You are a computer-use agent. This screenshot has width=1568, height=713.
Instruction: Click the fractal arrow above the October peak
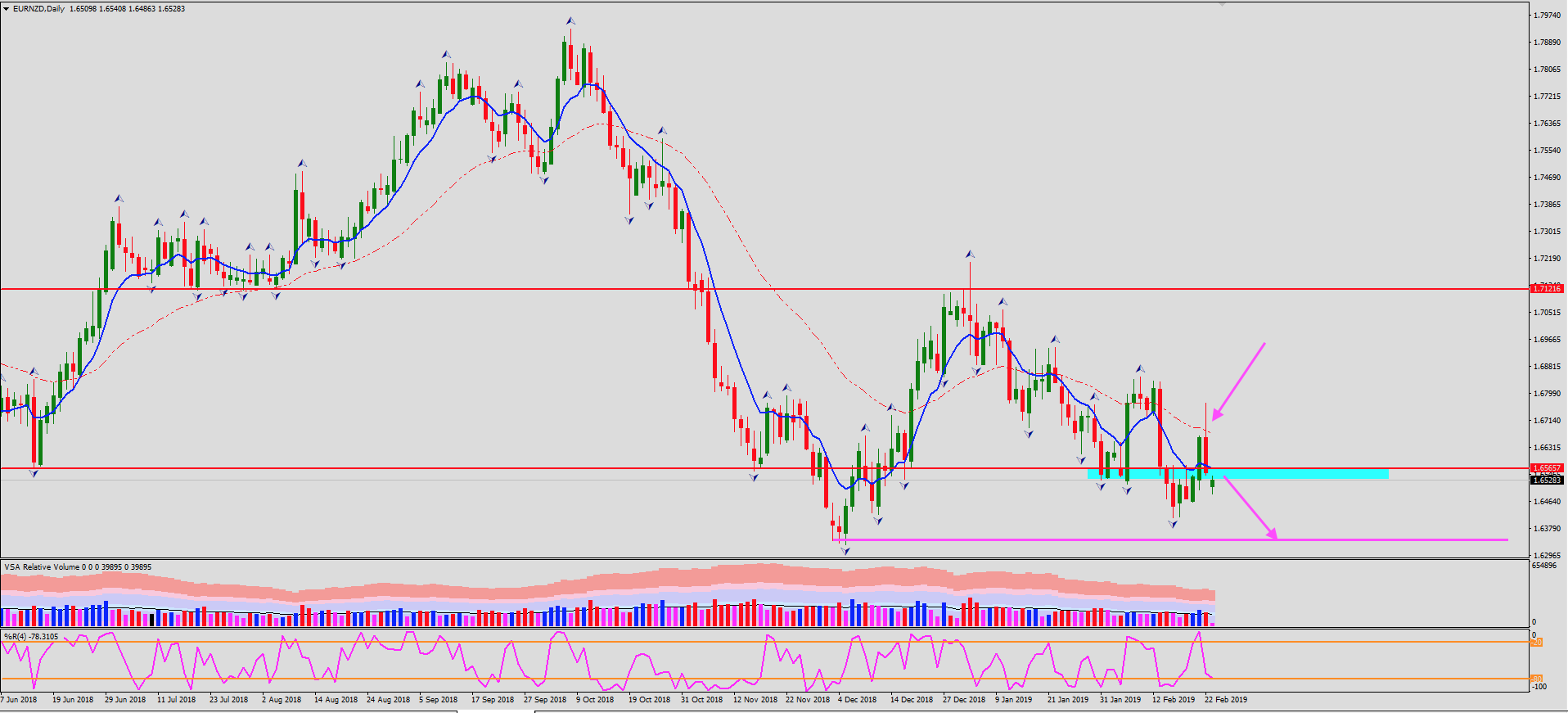coord(570,21)
